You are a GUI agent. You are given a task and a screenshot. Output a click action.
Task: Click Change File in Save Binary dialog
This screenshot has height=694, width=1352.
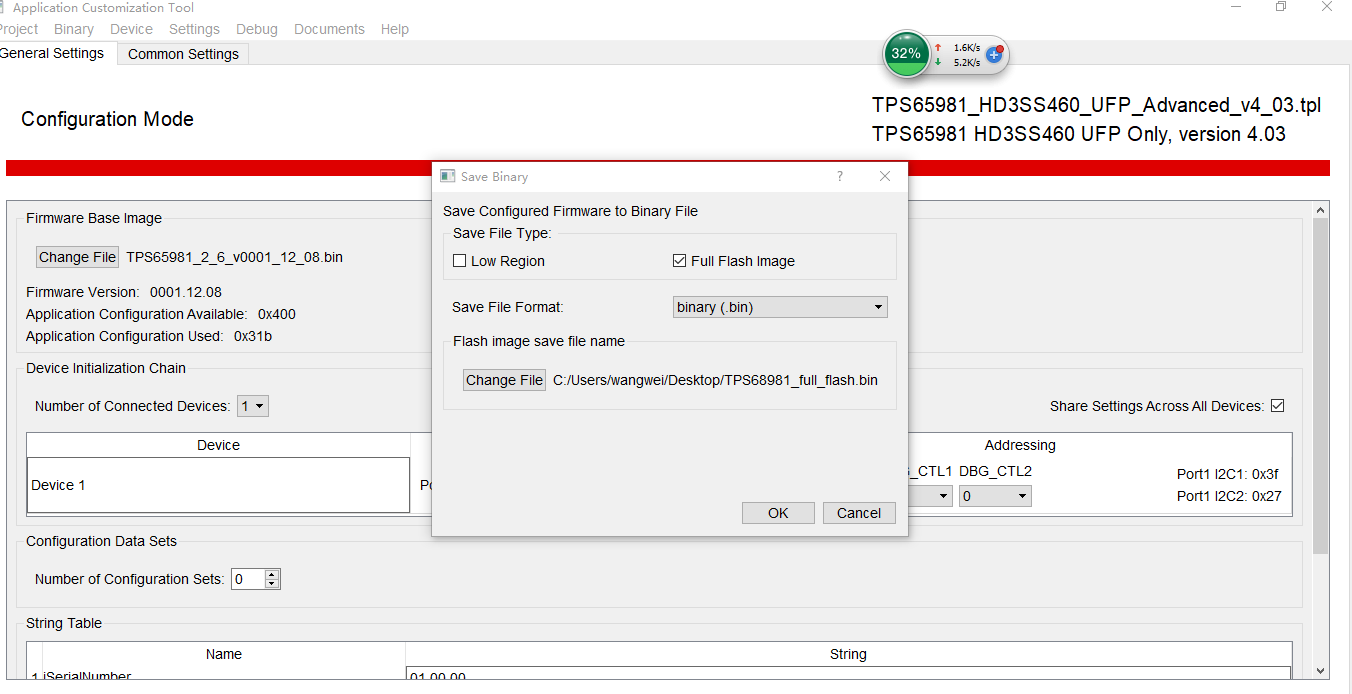click(504, 380)
